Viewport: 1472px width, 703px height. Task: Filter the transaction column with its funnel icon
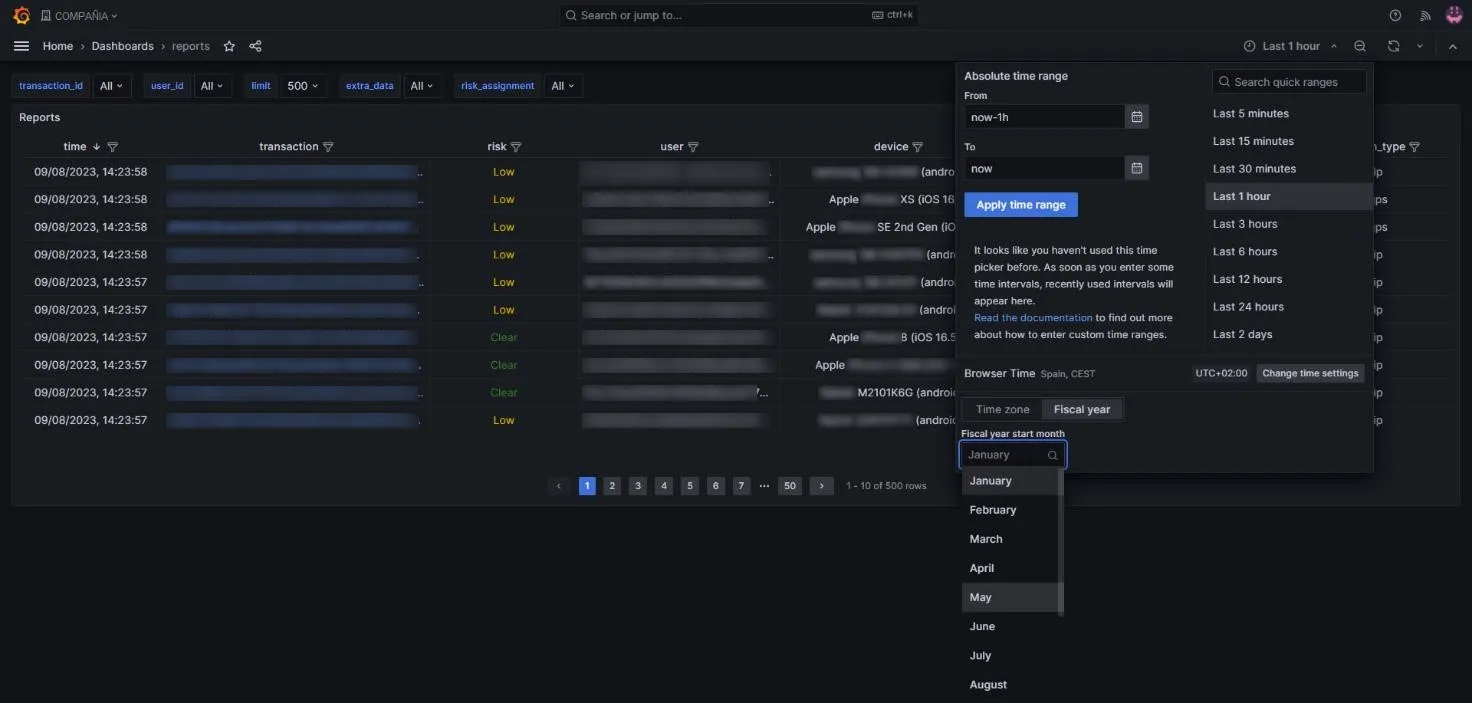[328, 147]
